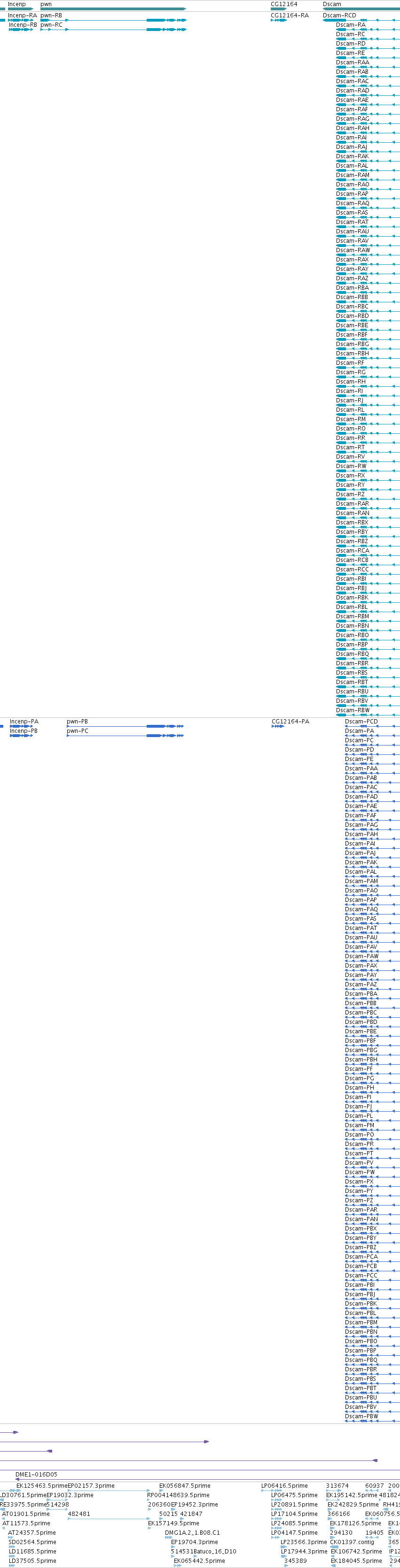Select EST LP23566.3prime
The width and height of the screenshot is (400, 1568).
tap(304, 1543)
